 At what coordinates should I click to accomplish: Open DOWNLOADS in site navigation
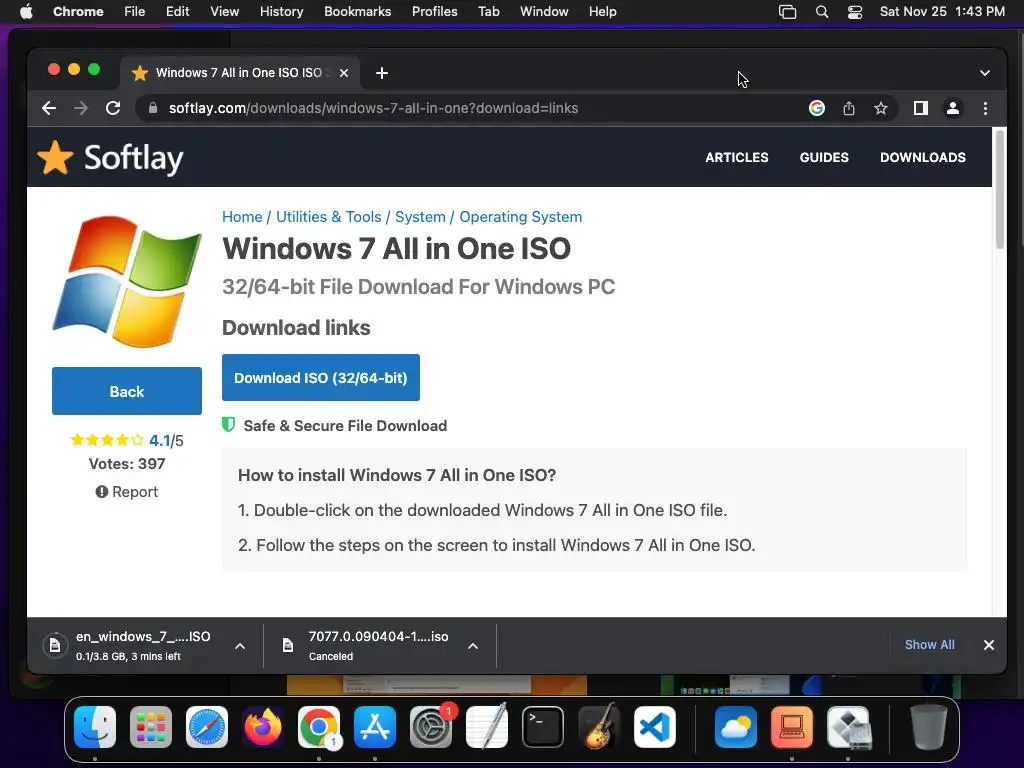923,157
